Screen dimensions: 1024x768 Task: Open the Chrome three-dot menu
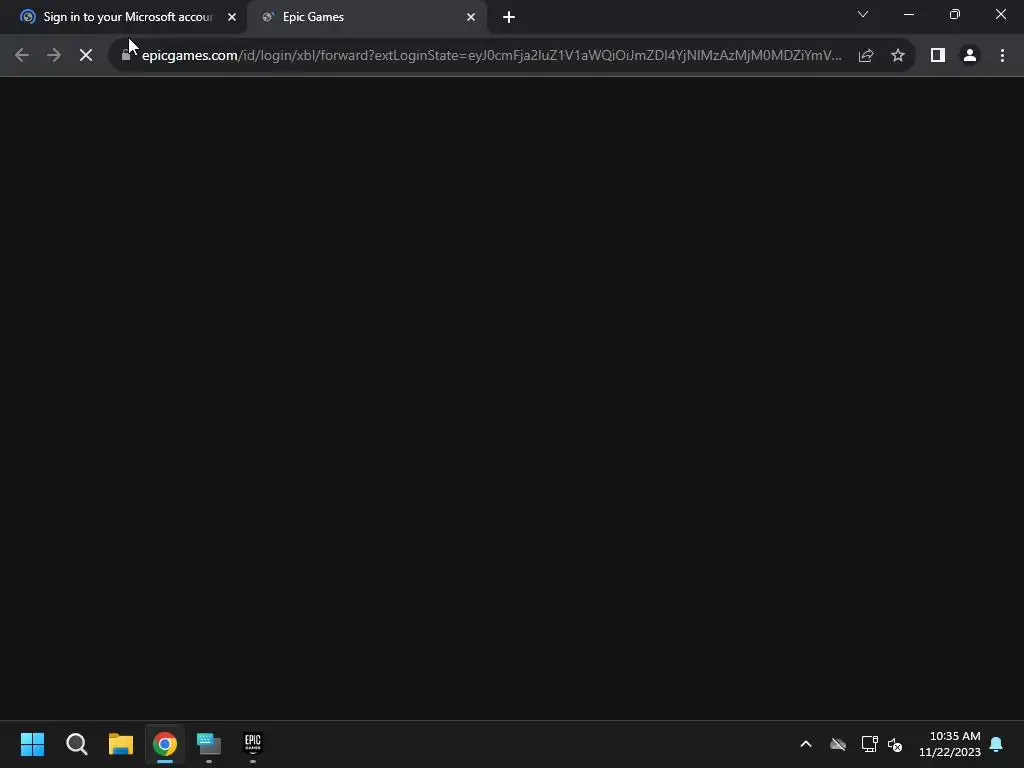[1002, 56]
